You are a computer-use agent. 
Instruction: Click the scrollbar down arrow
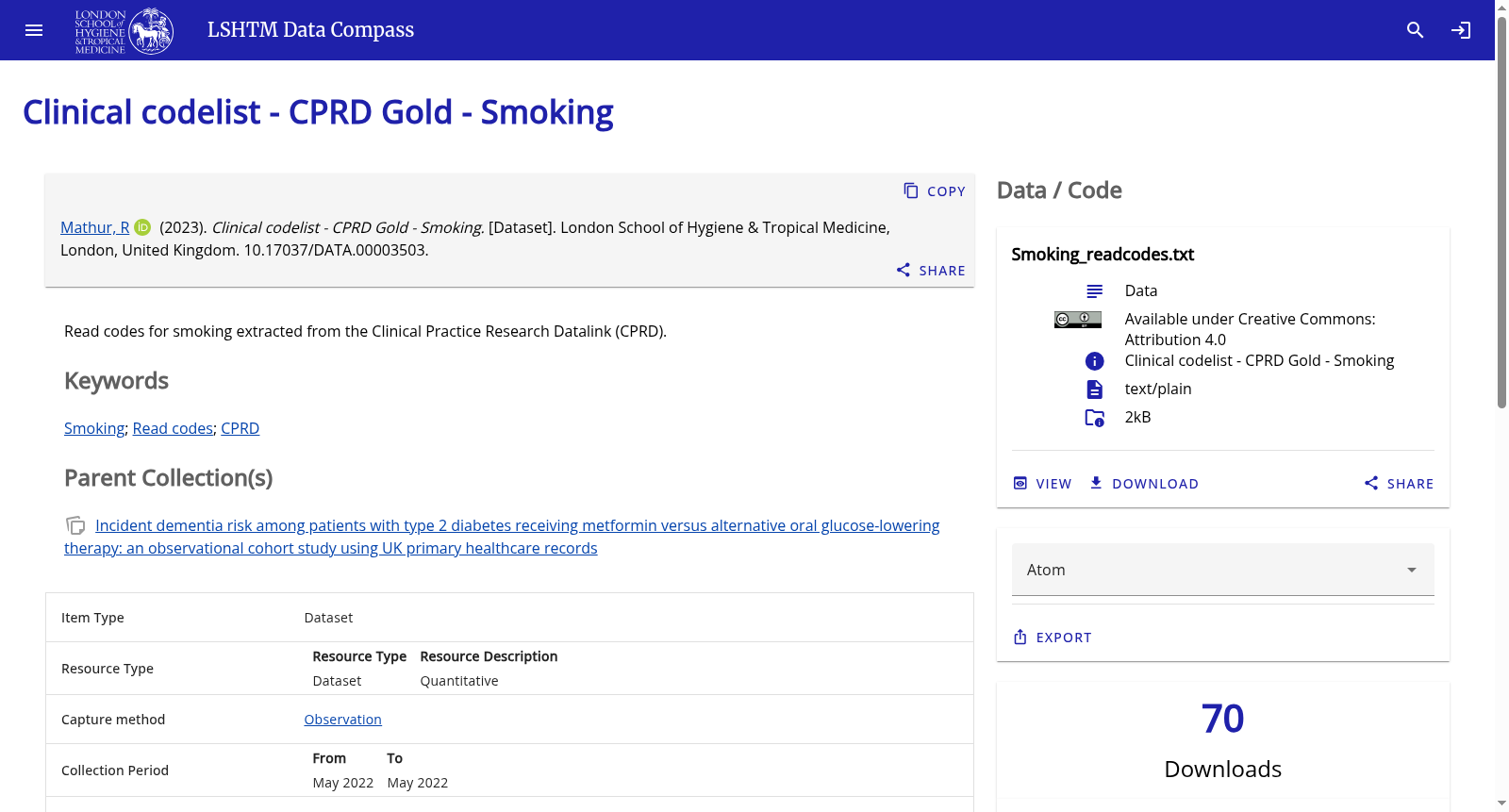click(x=1501, y=804)
